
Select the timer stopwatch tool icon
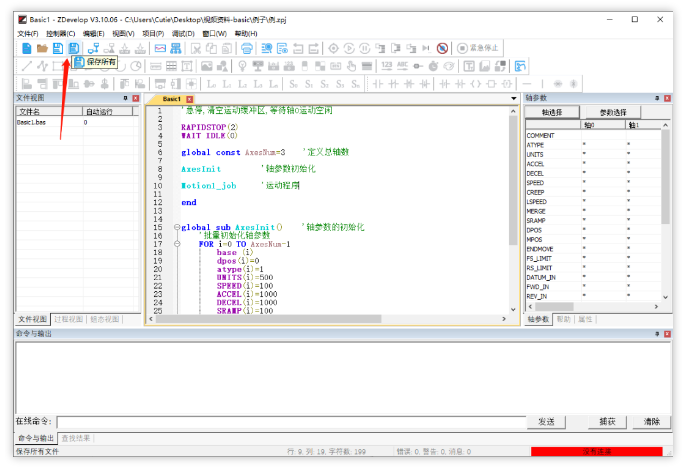(x=433, y=66)
